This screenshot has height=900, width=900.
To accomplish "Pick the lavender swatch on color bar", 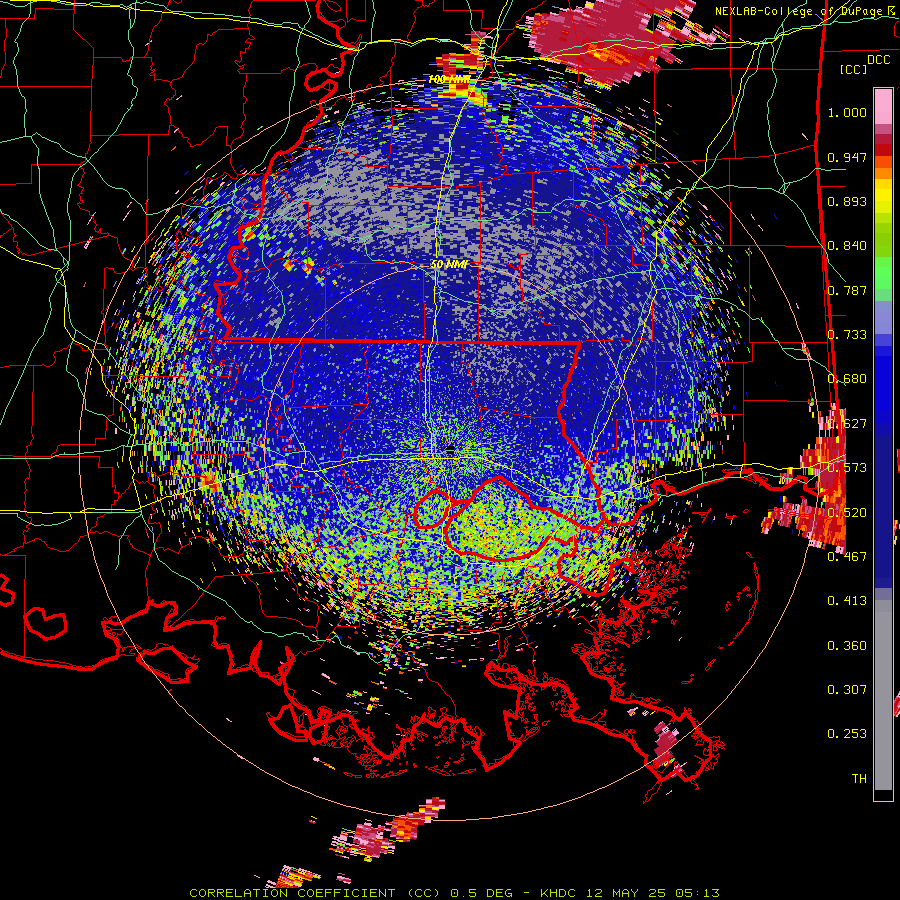I will [x=883, y=317].
